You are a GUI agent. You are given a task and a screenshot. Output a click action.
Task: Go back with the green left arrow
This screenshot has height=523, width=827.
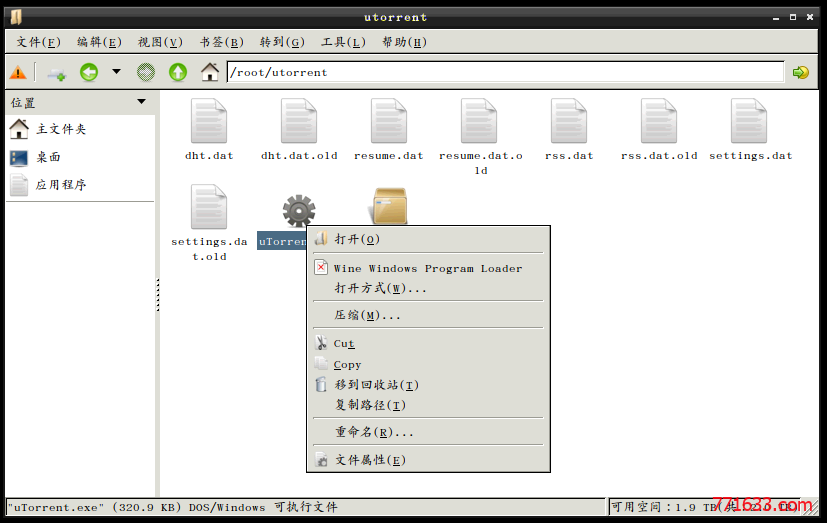click(x=89, y=72)
